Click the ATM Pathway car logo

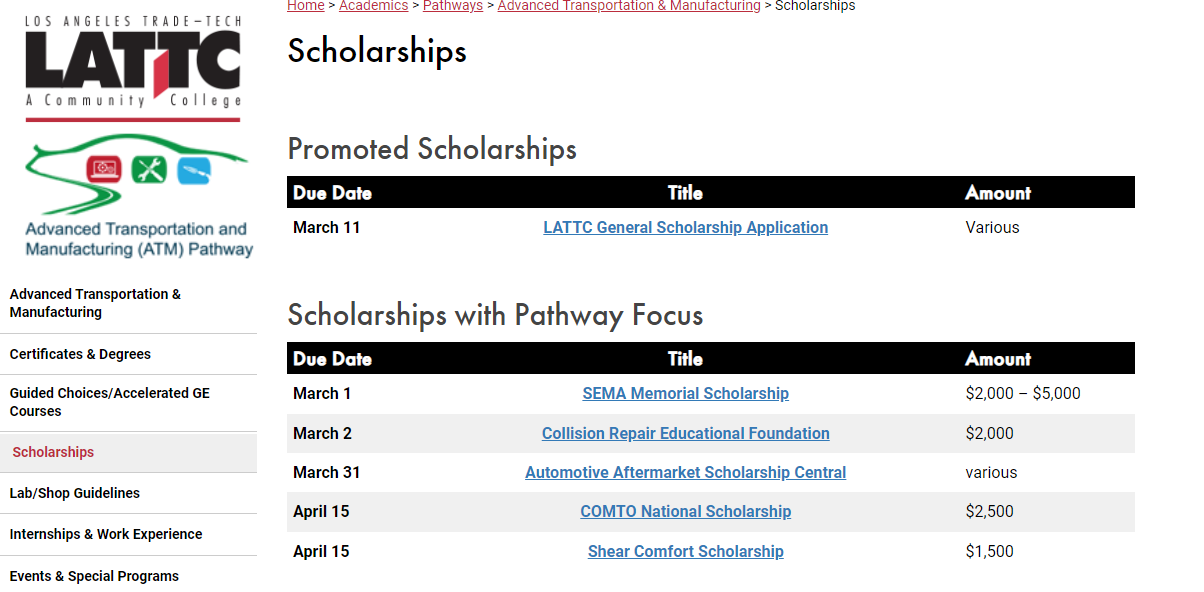[139, 197]
